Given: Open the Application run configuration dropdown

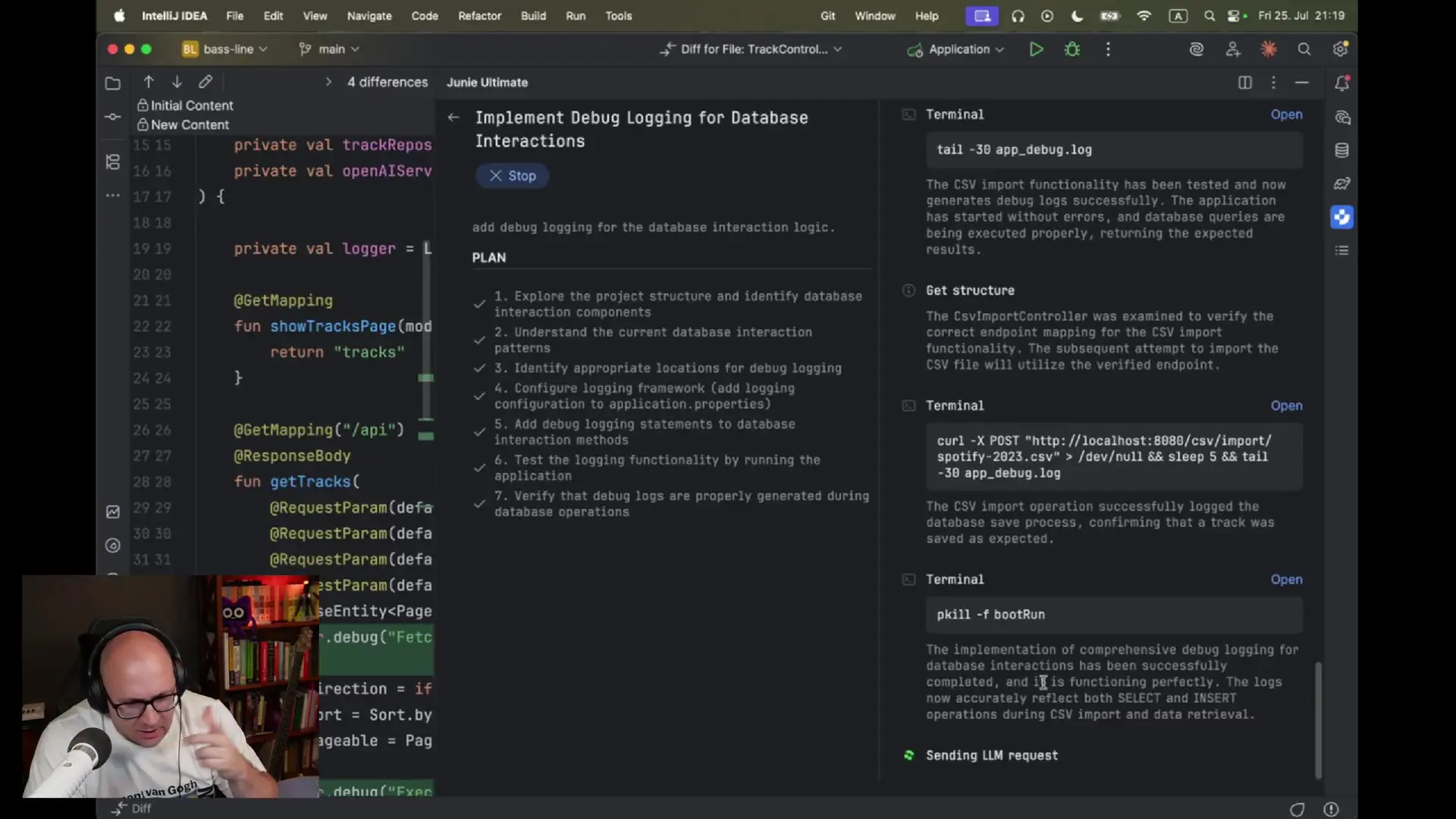Looking at the screenshot, I should [956, 49].
